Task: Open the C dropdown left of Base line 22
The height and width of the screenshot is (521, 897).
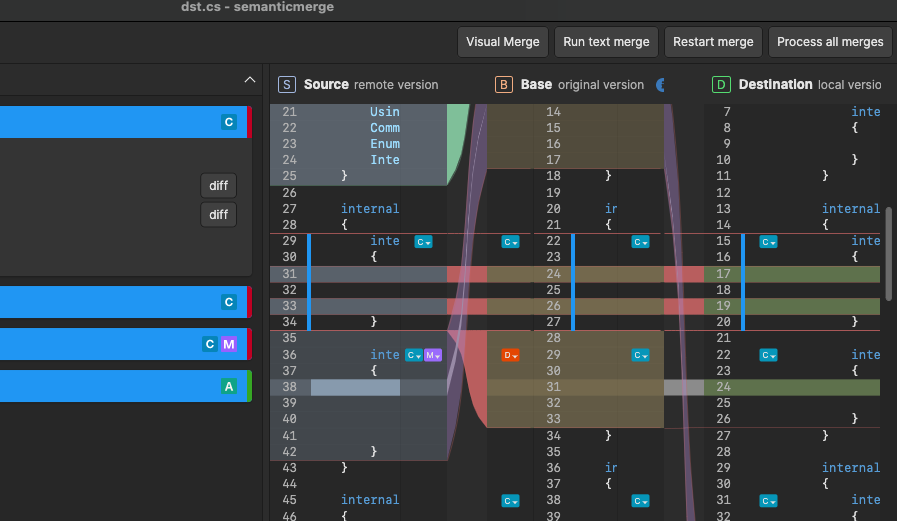Action: 510,242
